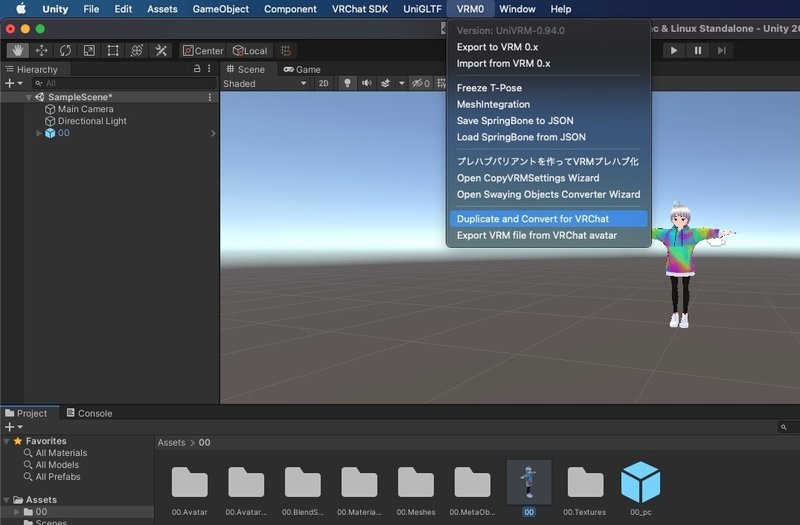
Task: Click the Pause button
Action: [x=697, y=50]
